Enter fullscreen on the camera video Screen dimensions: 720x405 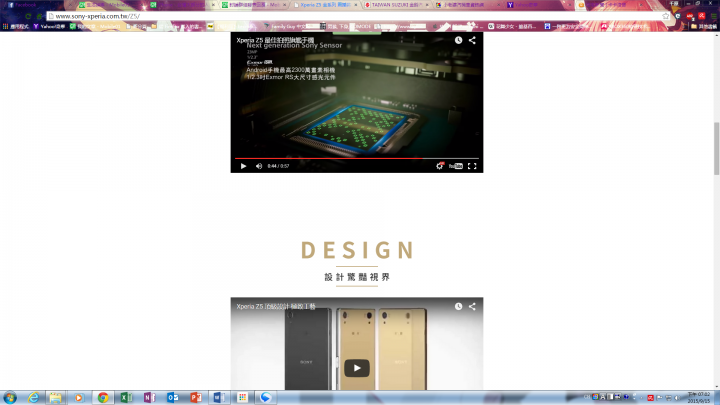[472, 166]
